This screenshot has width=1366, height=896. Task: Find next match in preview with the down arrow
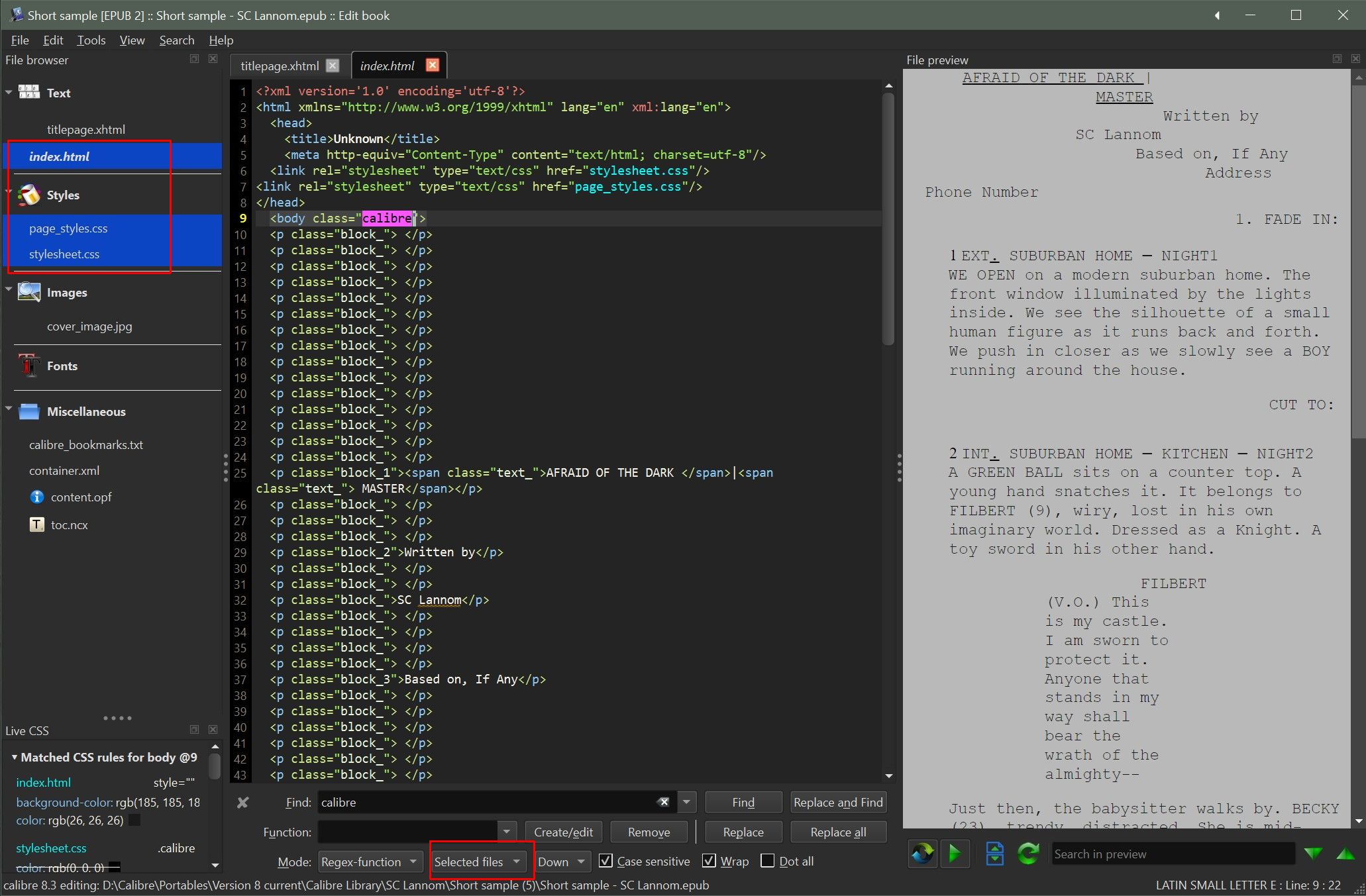tap(1313, 854)
